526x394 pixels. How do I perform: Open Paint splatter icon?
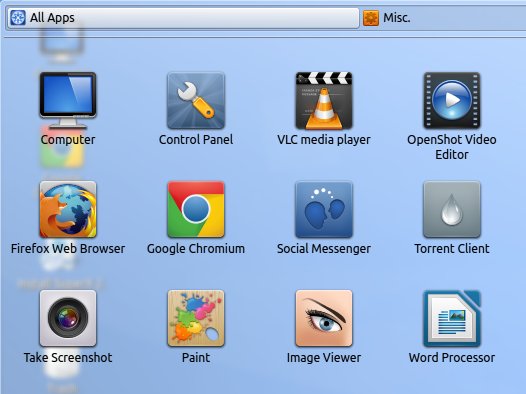click(x=196, y=318)
